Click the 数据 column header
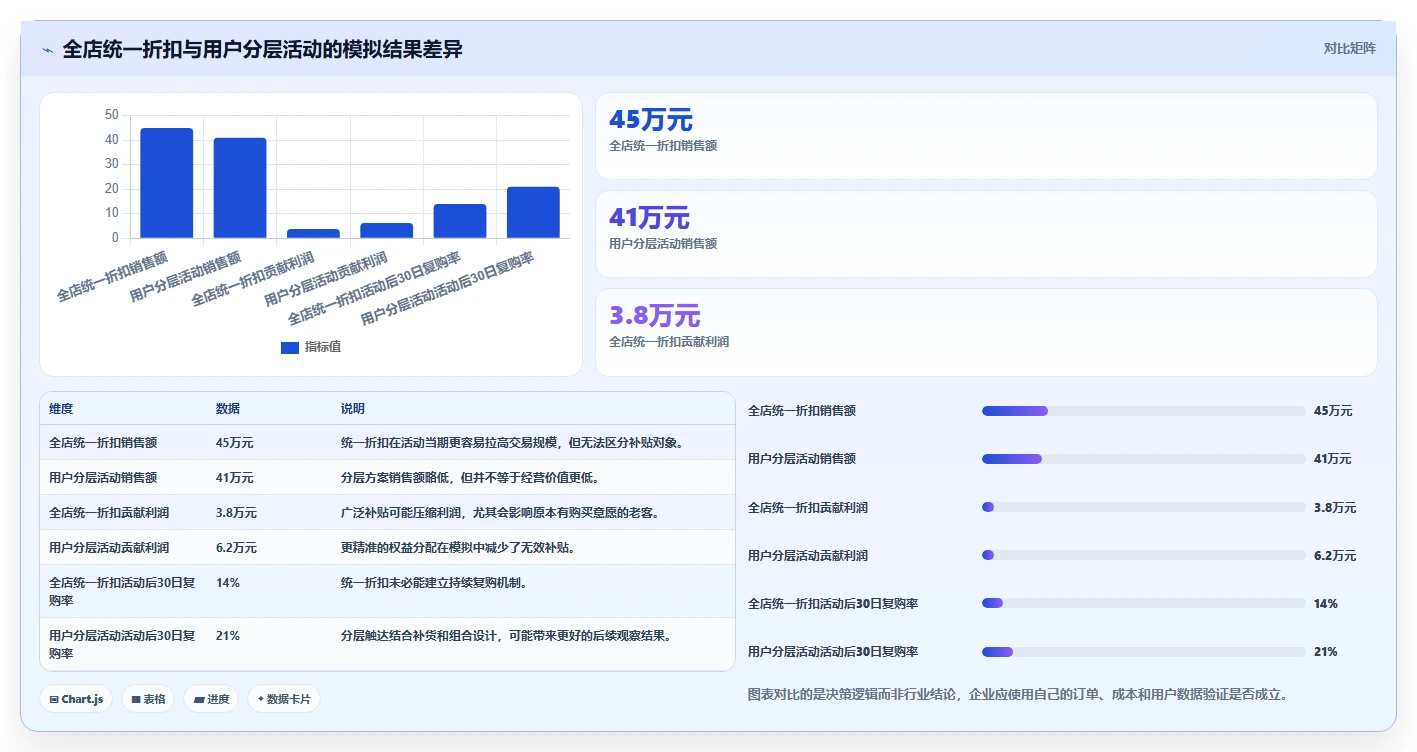1417x752 pixels. 228,409
